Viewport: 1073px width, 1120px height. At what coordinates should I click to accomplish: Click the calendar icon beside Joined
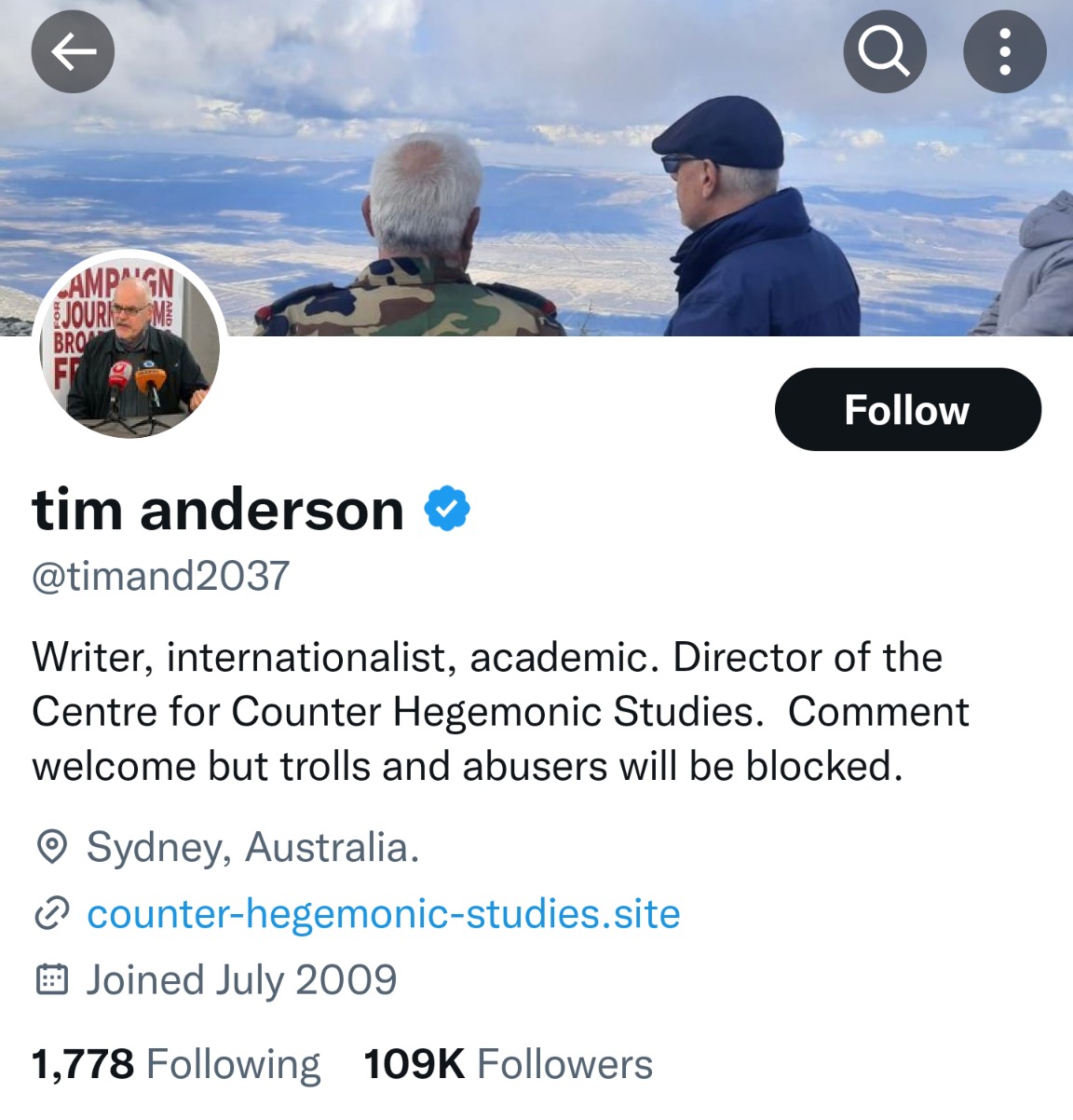click(51, 980)
